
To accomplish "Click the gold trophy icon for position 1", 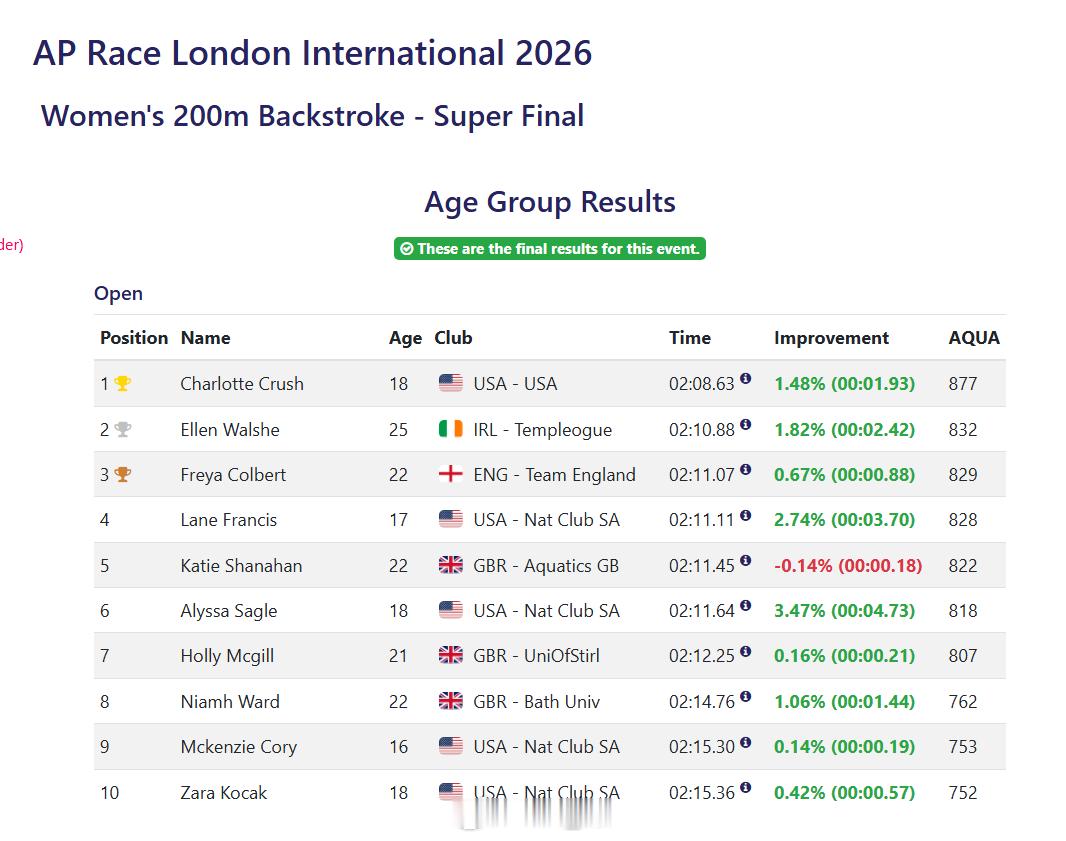I will coord(122,383).
